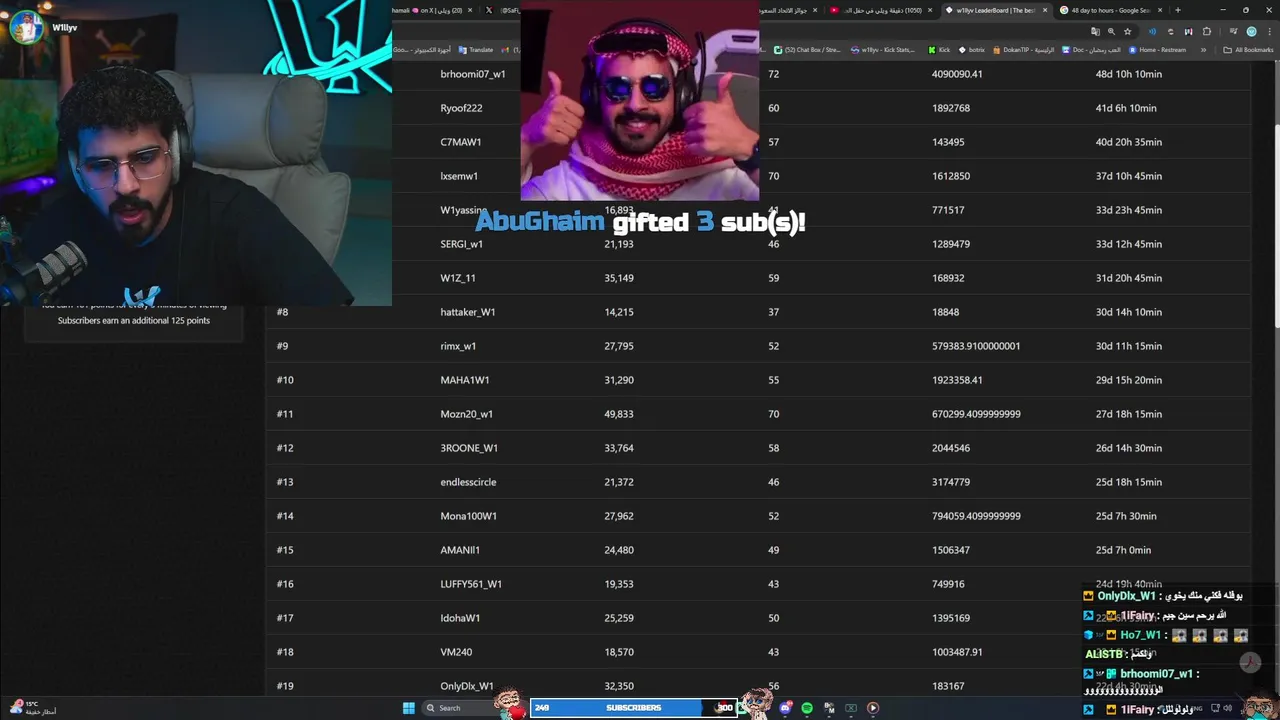This screenshot has width=1280, height=720.
Task: Switch to the w1llyv LeaderBoard tab
Action: coord(995,10)
